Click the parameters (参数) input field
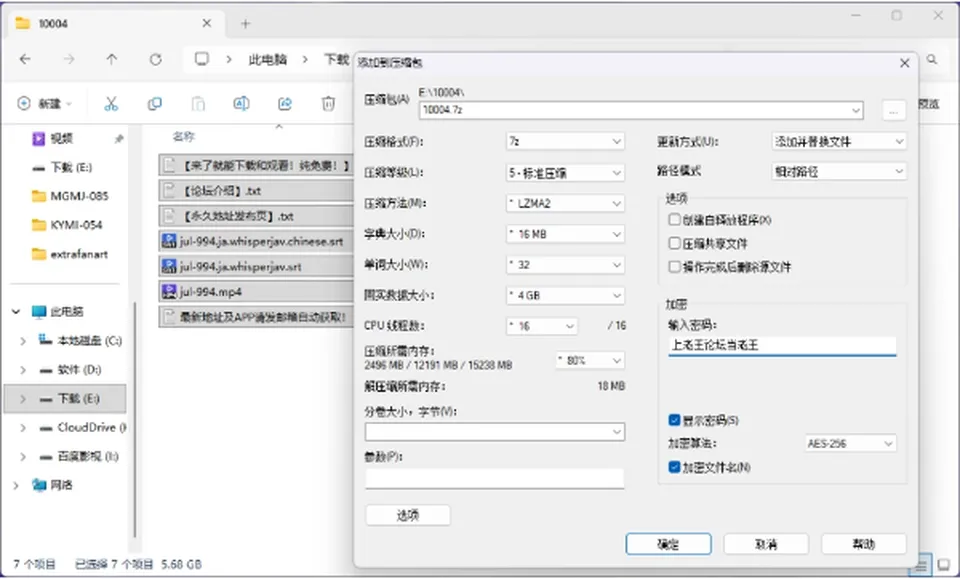This screenshot has width=960, height=579. 495,479
